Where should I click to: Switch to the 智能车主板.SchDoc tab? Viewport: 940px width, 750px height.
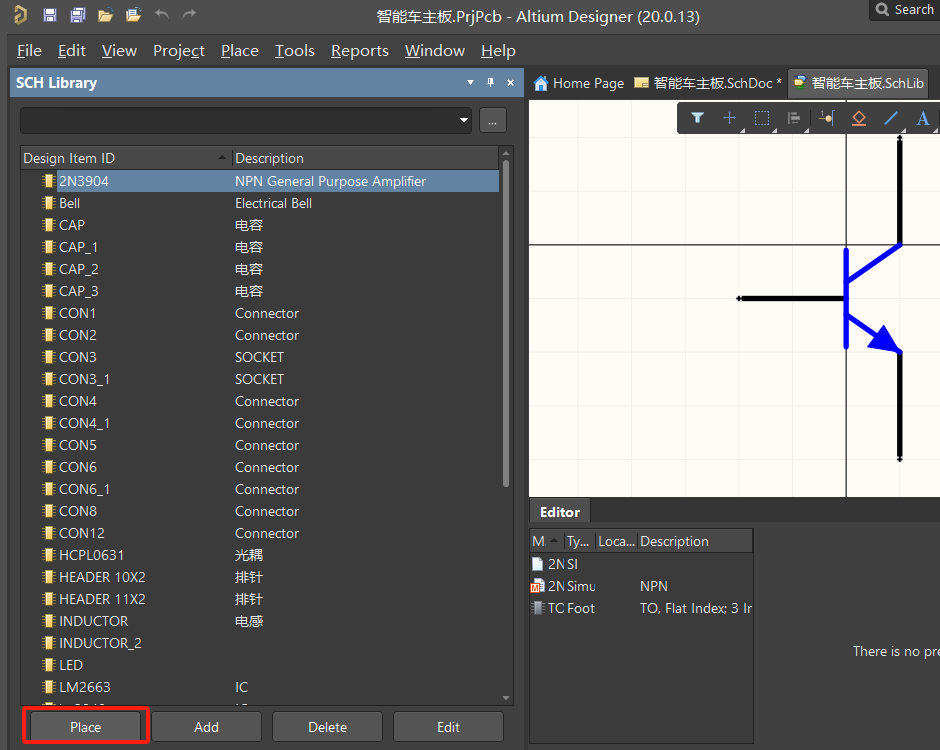click(708, 83)
